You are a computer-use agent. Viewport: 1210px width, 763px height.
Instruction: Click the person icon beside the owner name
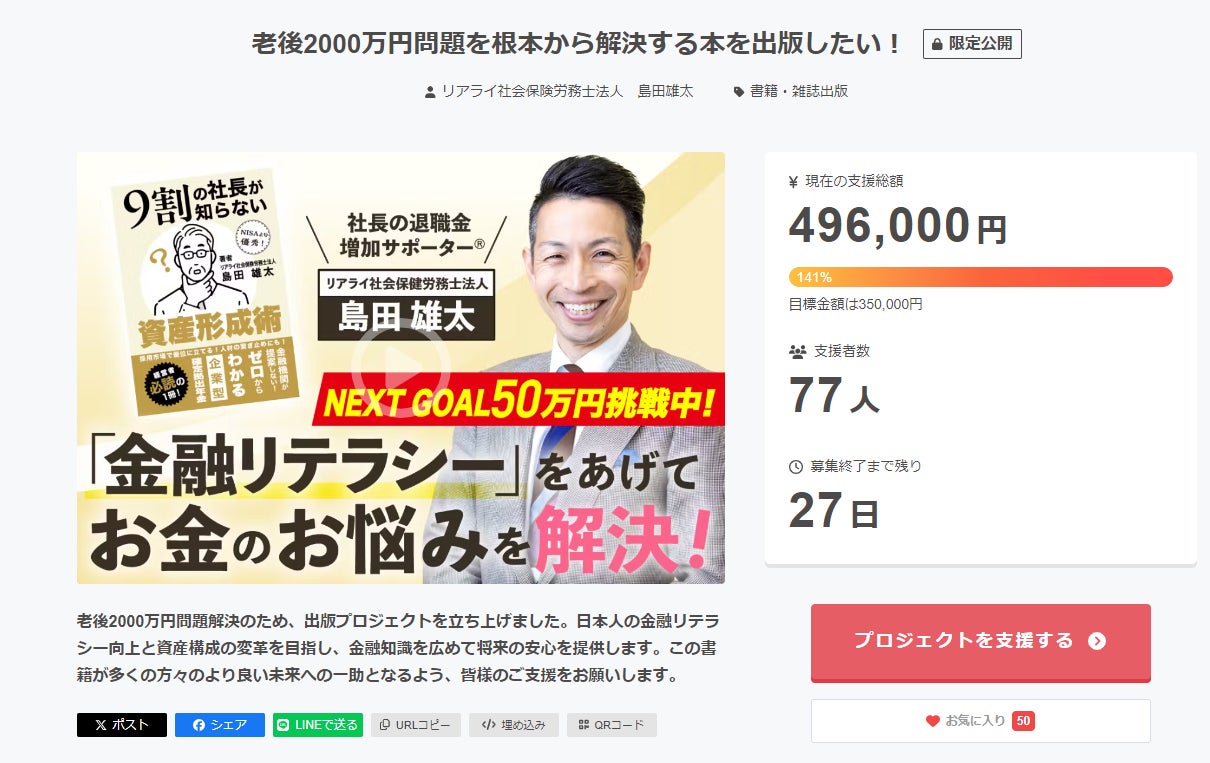[430, 91]
